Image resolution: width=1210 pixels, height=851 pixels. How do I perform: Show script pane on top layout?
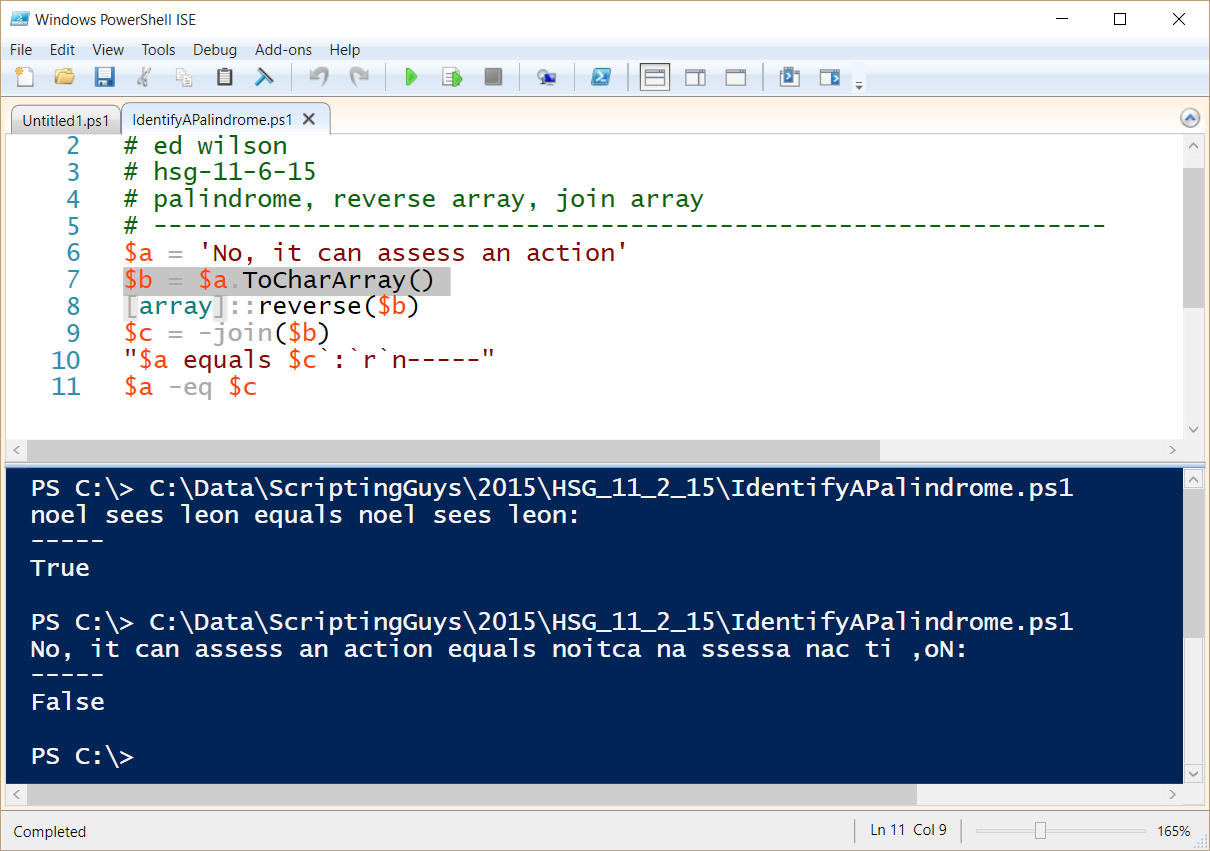(x=655, y=77)
